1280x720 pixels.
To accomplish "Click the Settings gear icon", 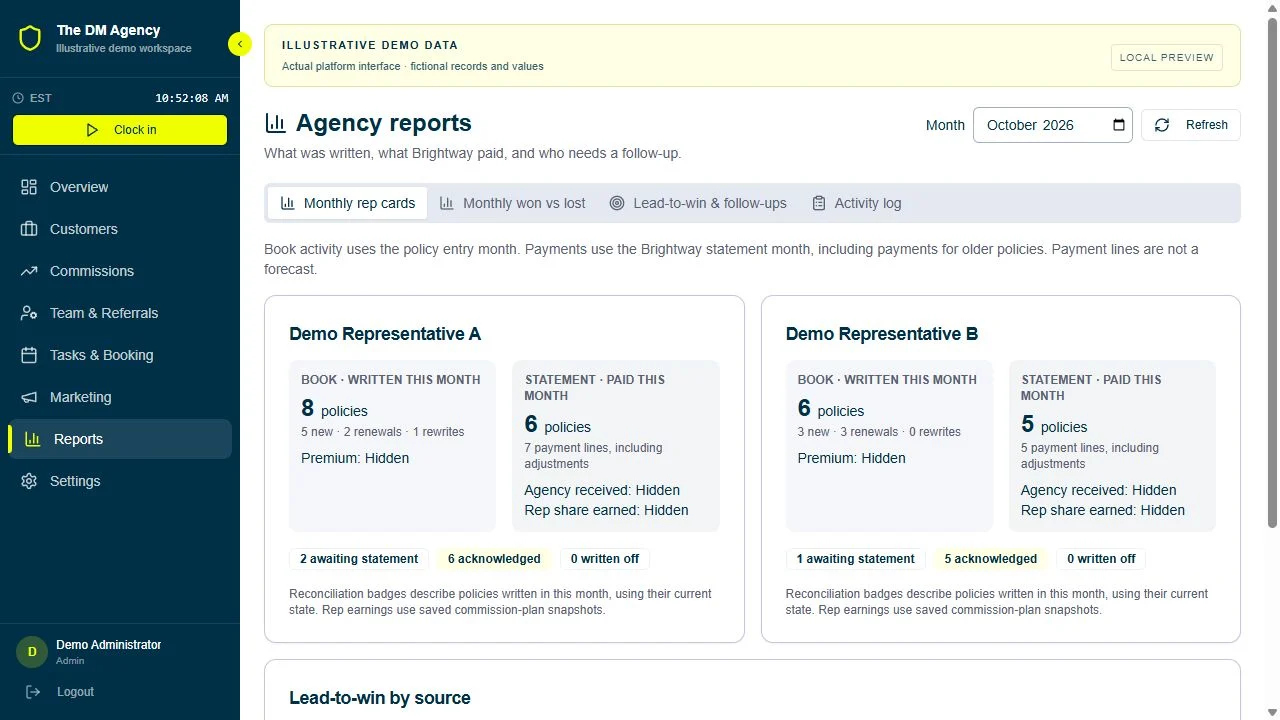I will pyautogui.click(x=29, y=481).
